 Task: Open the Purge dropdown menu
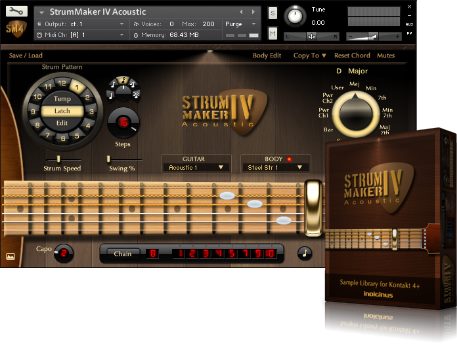[240, 24]
